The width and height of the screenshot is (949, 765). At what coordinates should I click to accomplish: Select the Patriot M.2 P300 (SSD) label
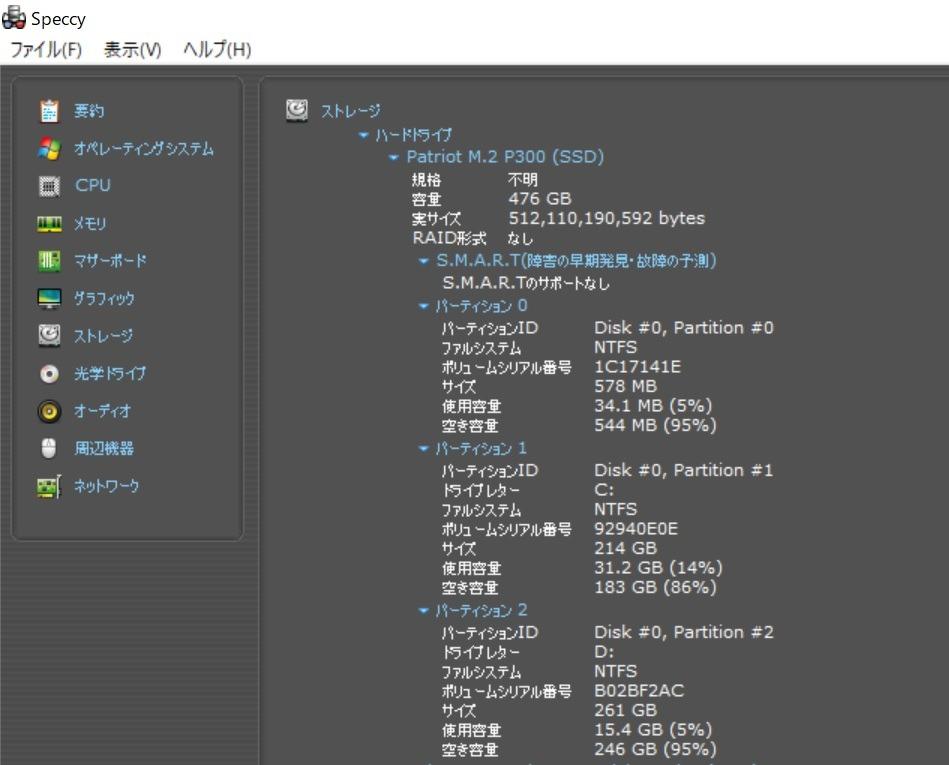[505, 157]
